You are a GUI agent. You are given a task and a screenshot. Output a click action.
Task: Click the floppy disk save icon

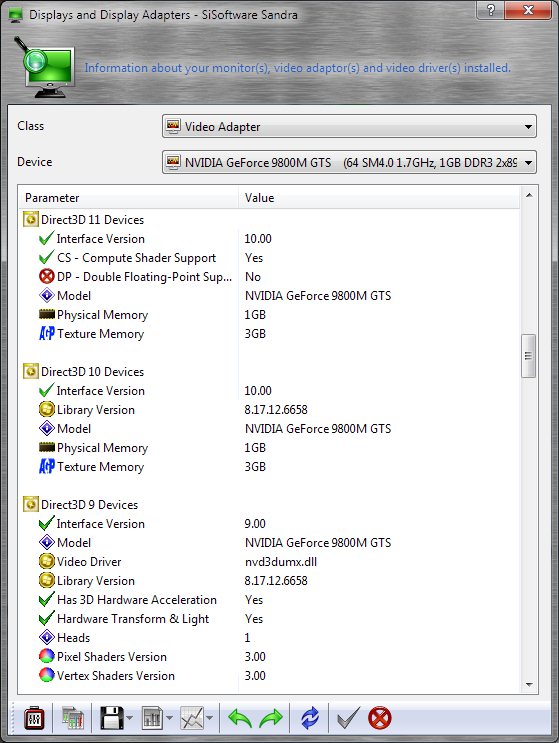tap(111, 718)
